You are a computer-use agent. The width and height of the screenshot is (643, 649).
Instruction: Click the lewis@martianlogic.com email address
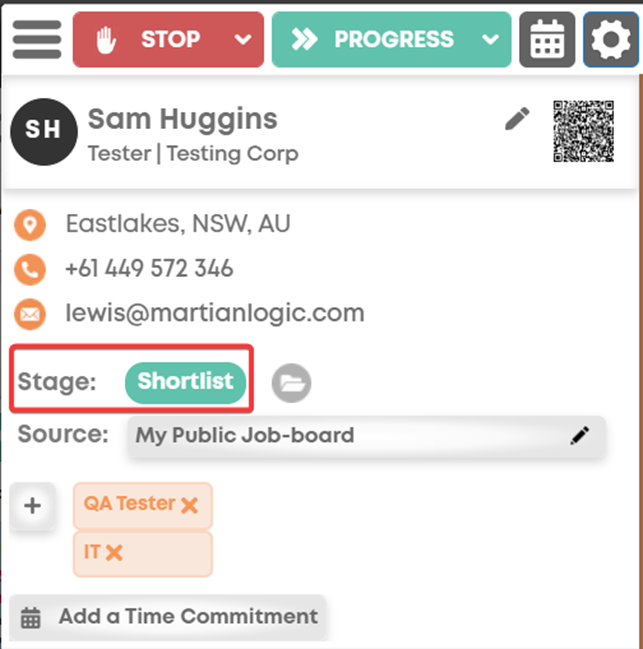(215, 312)
